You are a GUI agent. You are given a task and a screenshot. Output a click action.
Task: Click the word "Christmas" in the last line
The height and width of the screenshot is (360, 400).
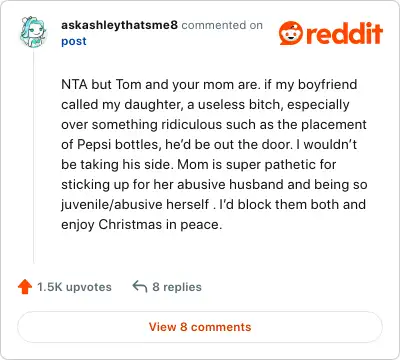coord(130,224)
